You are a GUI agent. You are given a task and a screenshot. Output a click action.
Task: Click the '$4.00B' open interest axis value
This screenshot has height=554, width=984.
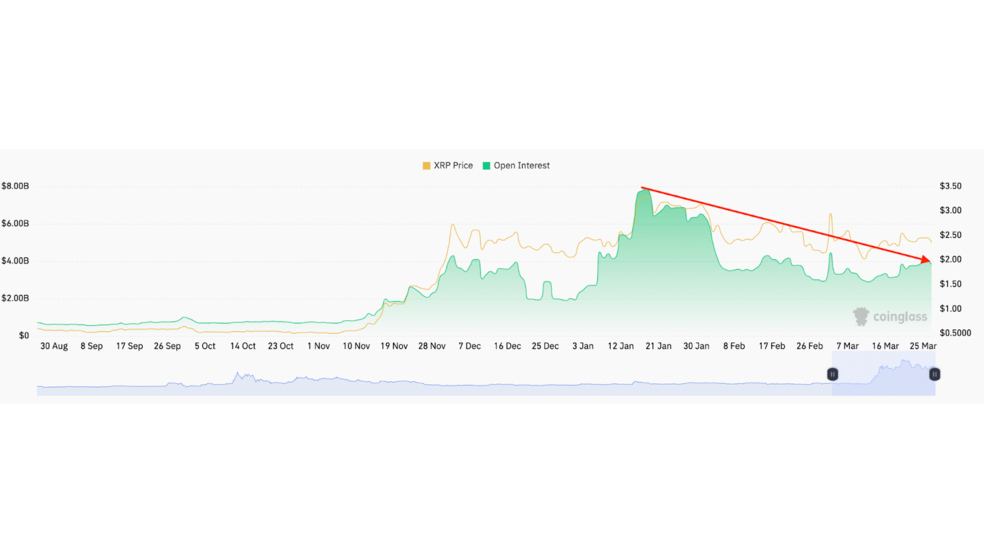pos(15,260)
